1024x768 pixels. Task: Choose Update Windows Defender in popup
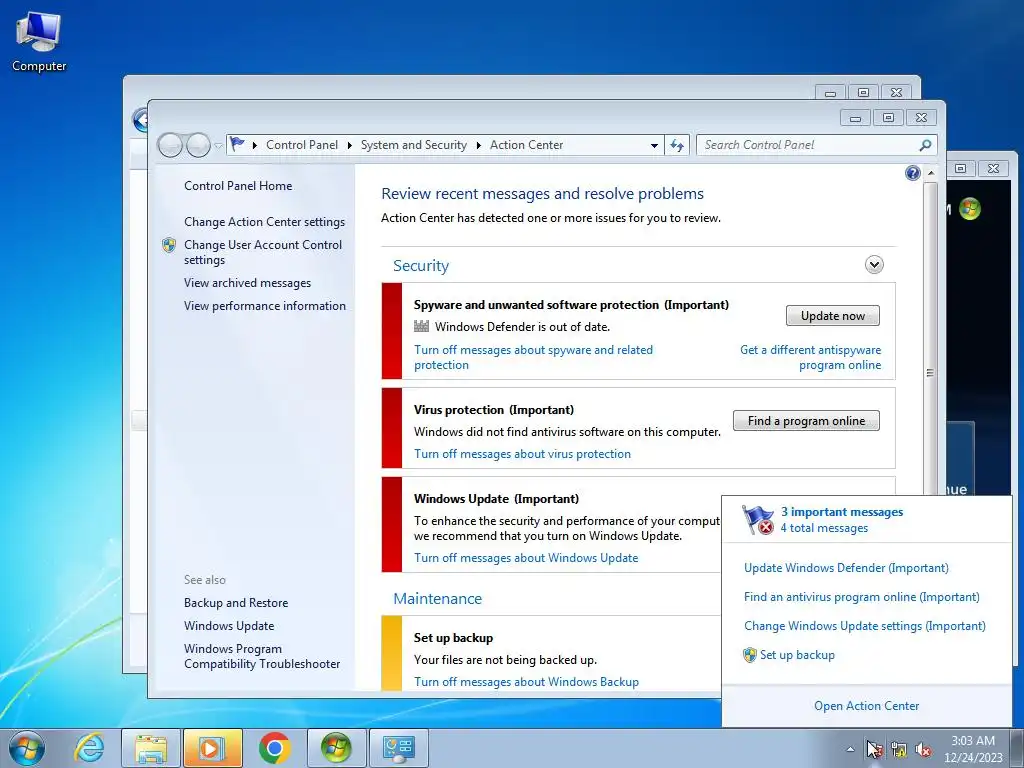click(846, 568)
